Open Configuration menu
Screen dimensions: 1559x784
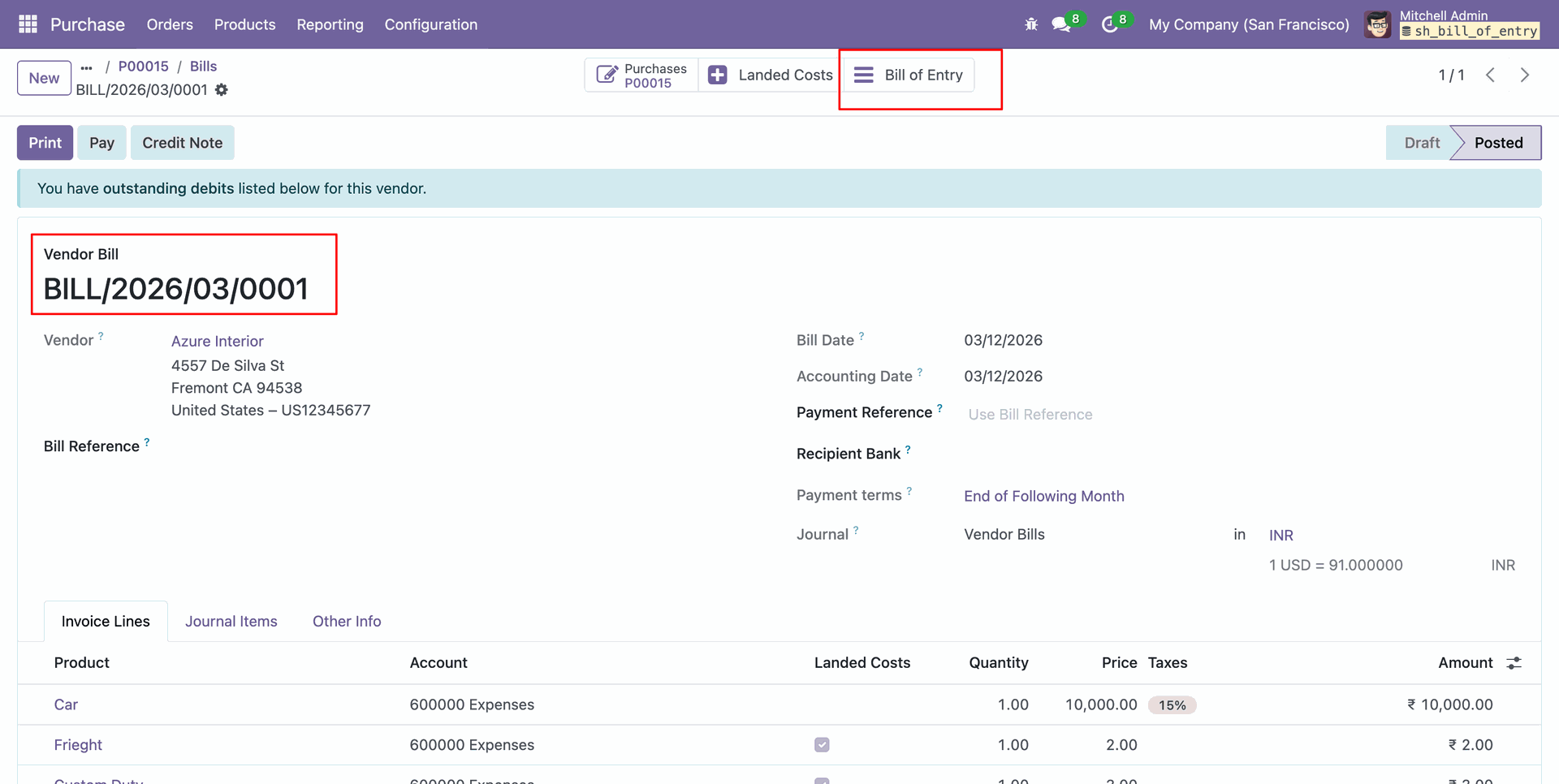[x=430, y=24]
